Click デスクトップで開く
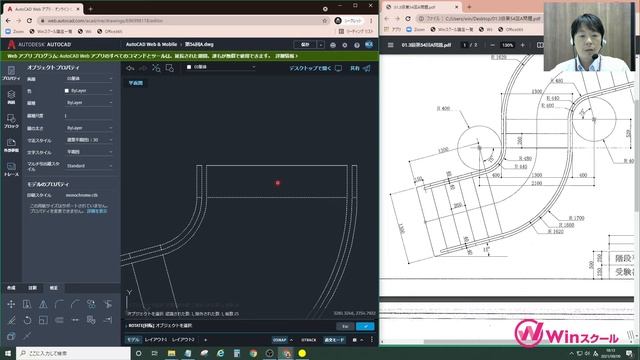Viewport: 640px width, 360px height. coord(316,68)
